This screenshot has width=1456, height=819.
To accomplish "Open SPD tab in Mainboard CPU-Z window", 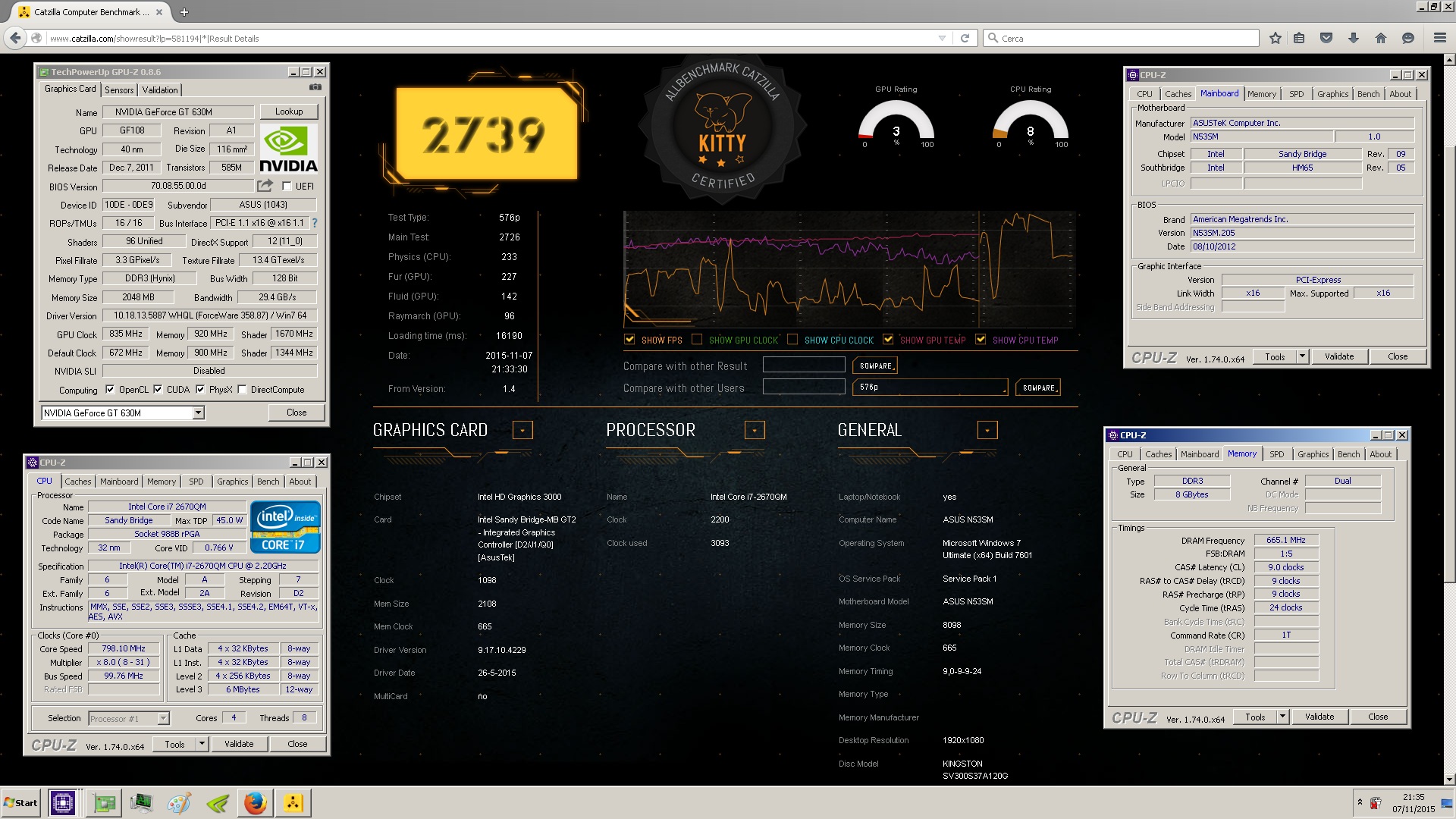I will click(1297, 94).
